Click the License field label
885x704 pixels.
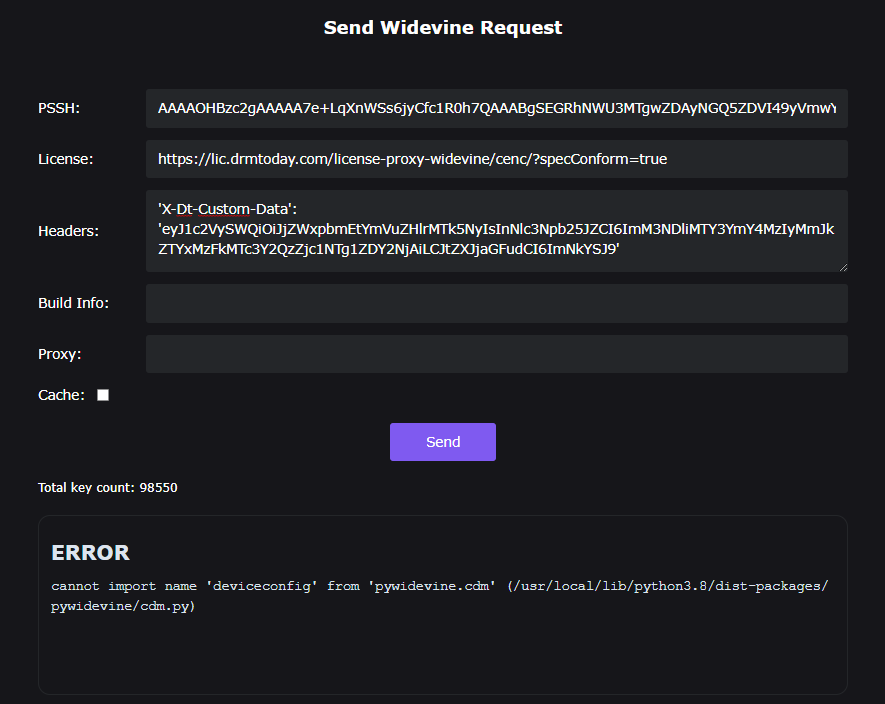click(x=65, y=159)
